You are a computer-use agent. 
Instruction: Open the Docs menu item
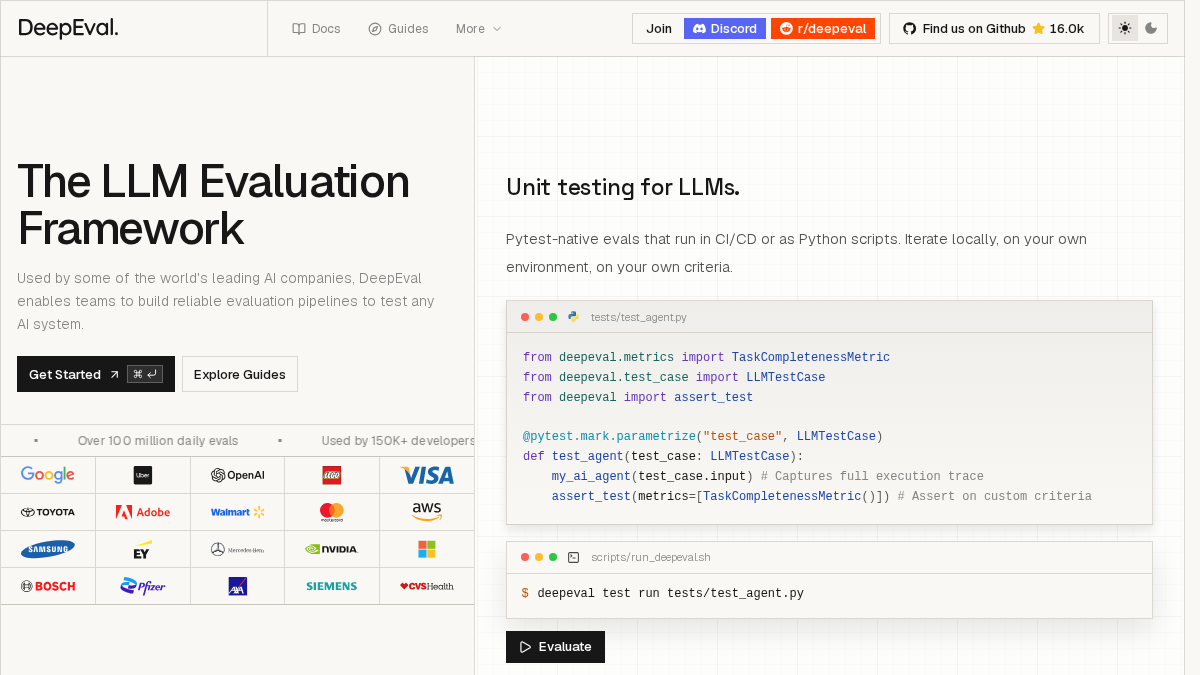[x=316, y=29]
